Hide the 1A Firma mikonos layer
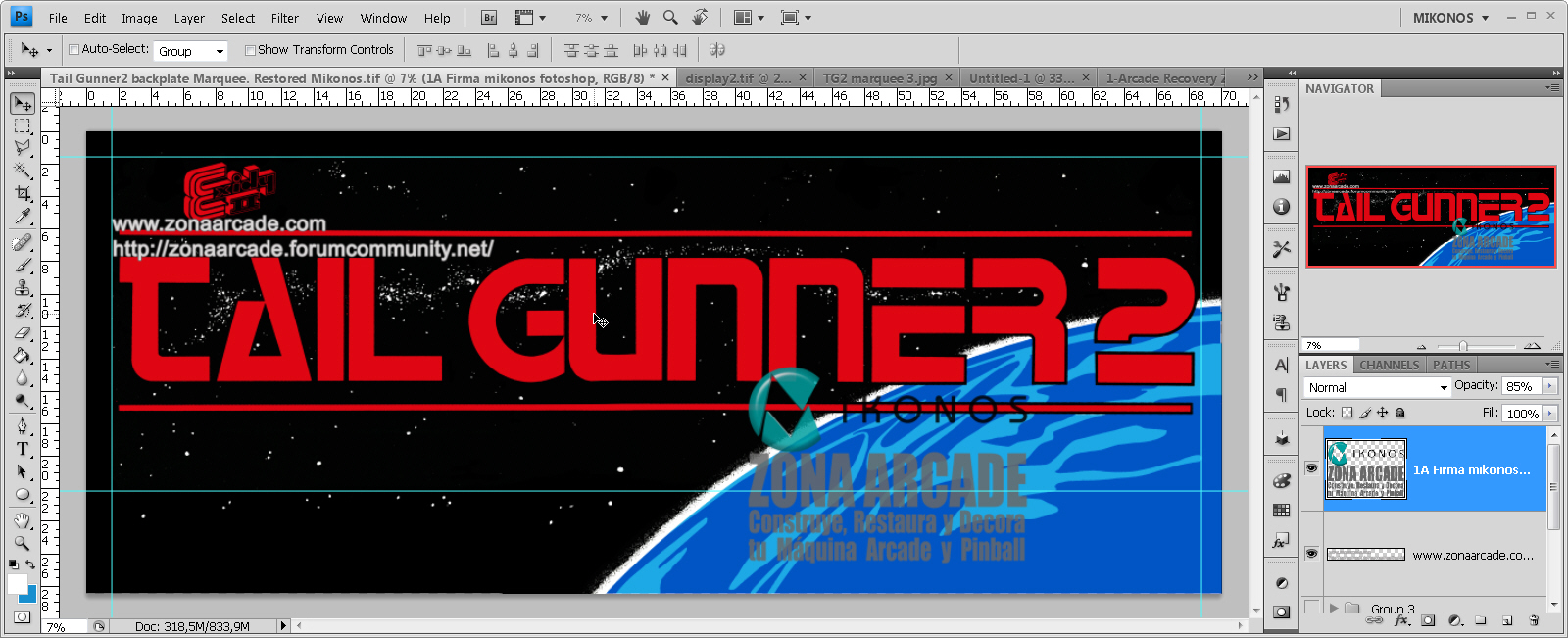Image resolution: width=1568 pixels, height=638 pixels. 1311,468
